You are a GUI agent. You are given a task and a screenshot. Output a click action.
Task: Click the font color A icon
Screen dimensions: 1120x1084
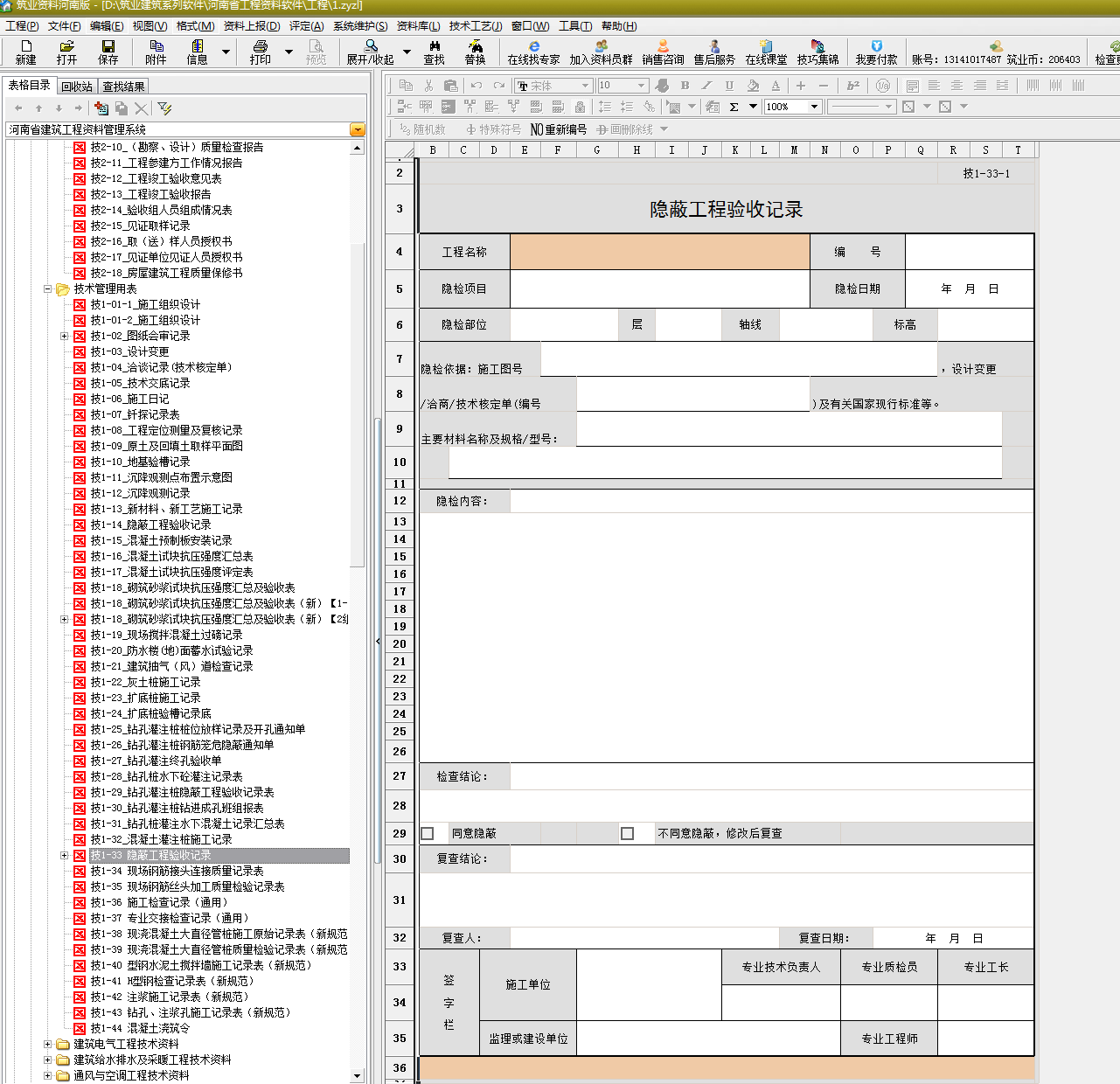pos(775,85)
